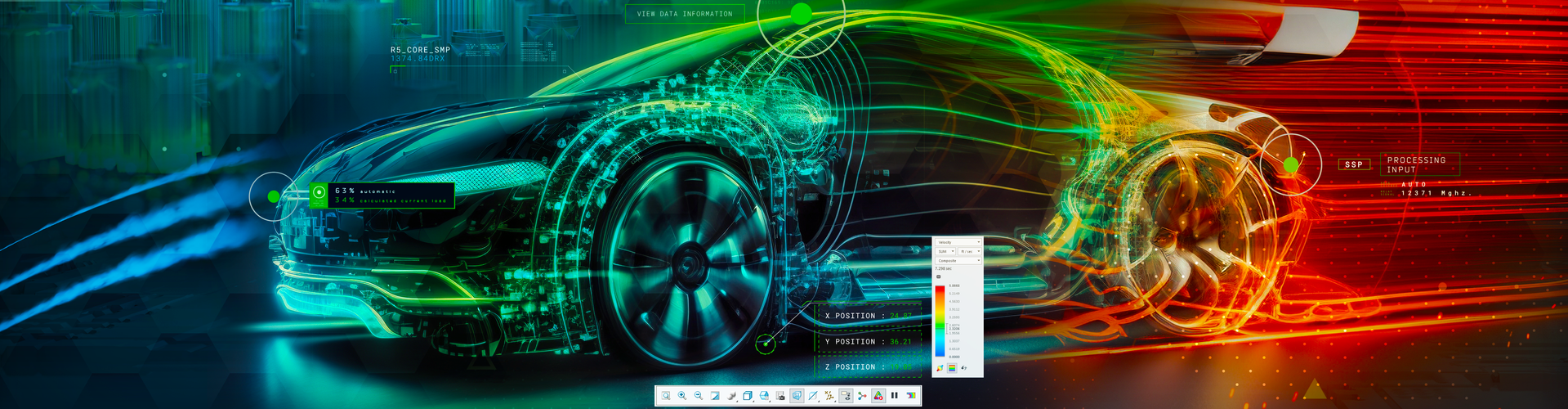Image resolution: width=1568 pixels, height=409 pixels.
Task: Expand the Composite dropdown
Action: pos(958,261)
